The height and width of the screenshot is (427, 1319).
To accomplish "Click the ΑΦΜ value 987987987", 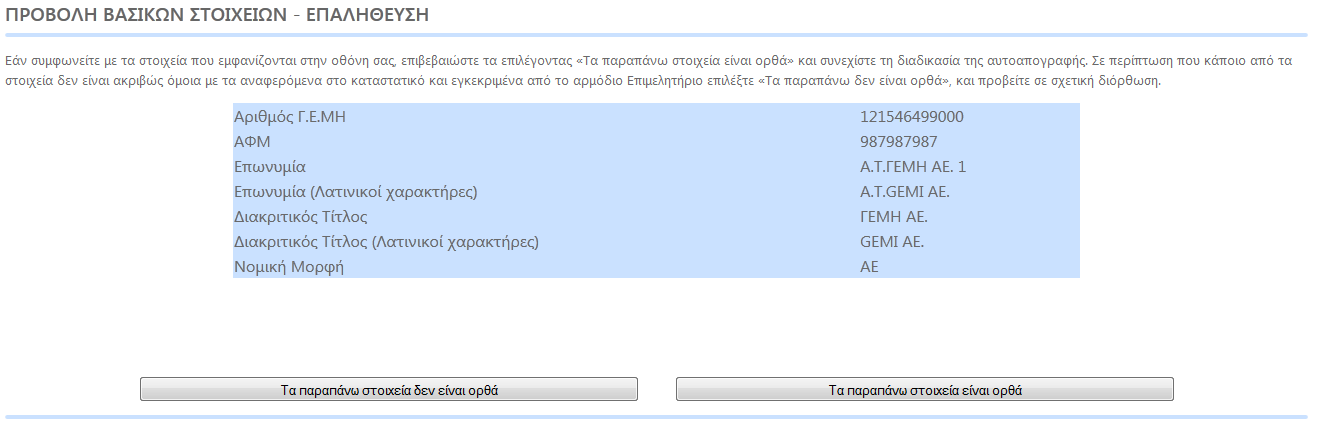I will coord(899,142).
